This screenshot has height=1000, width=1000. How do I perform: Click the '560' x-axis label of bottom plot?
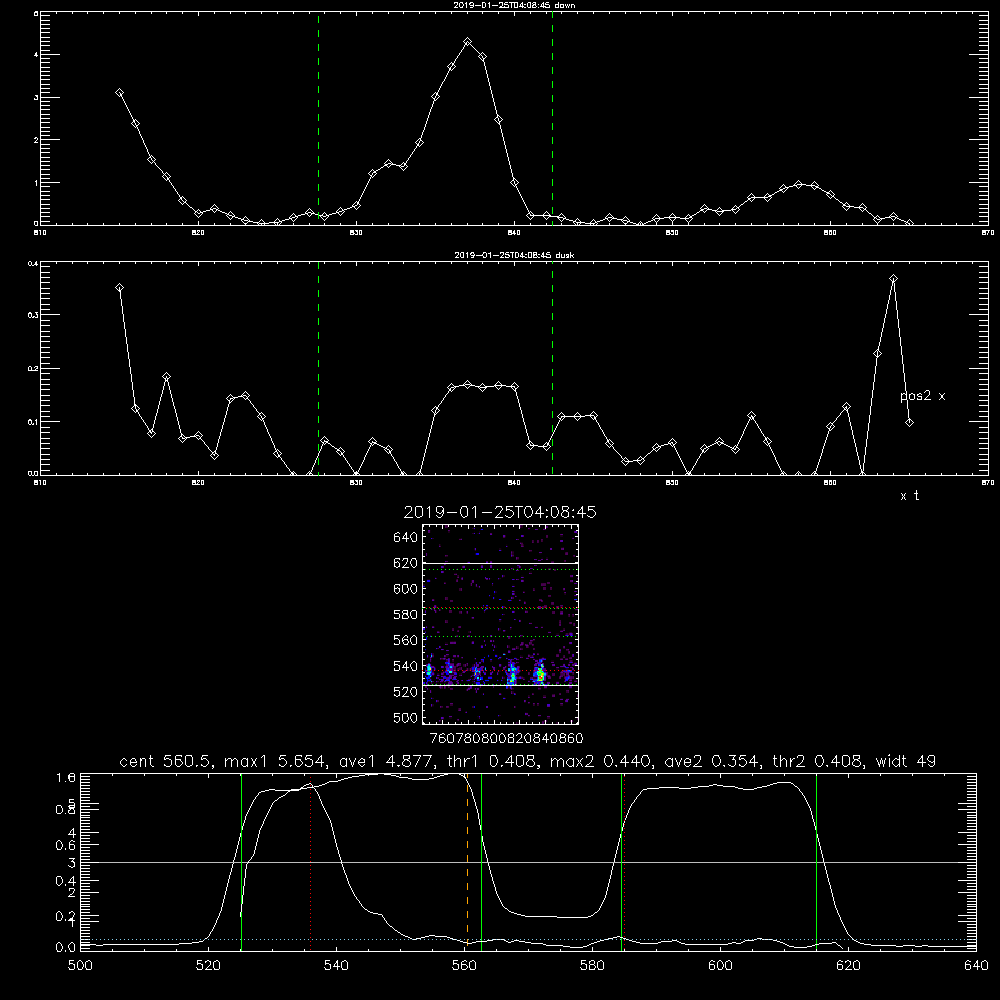click(464, 966)
